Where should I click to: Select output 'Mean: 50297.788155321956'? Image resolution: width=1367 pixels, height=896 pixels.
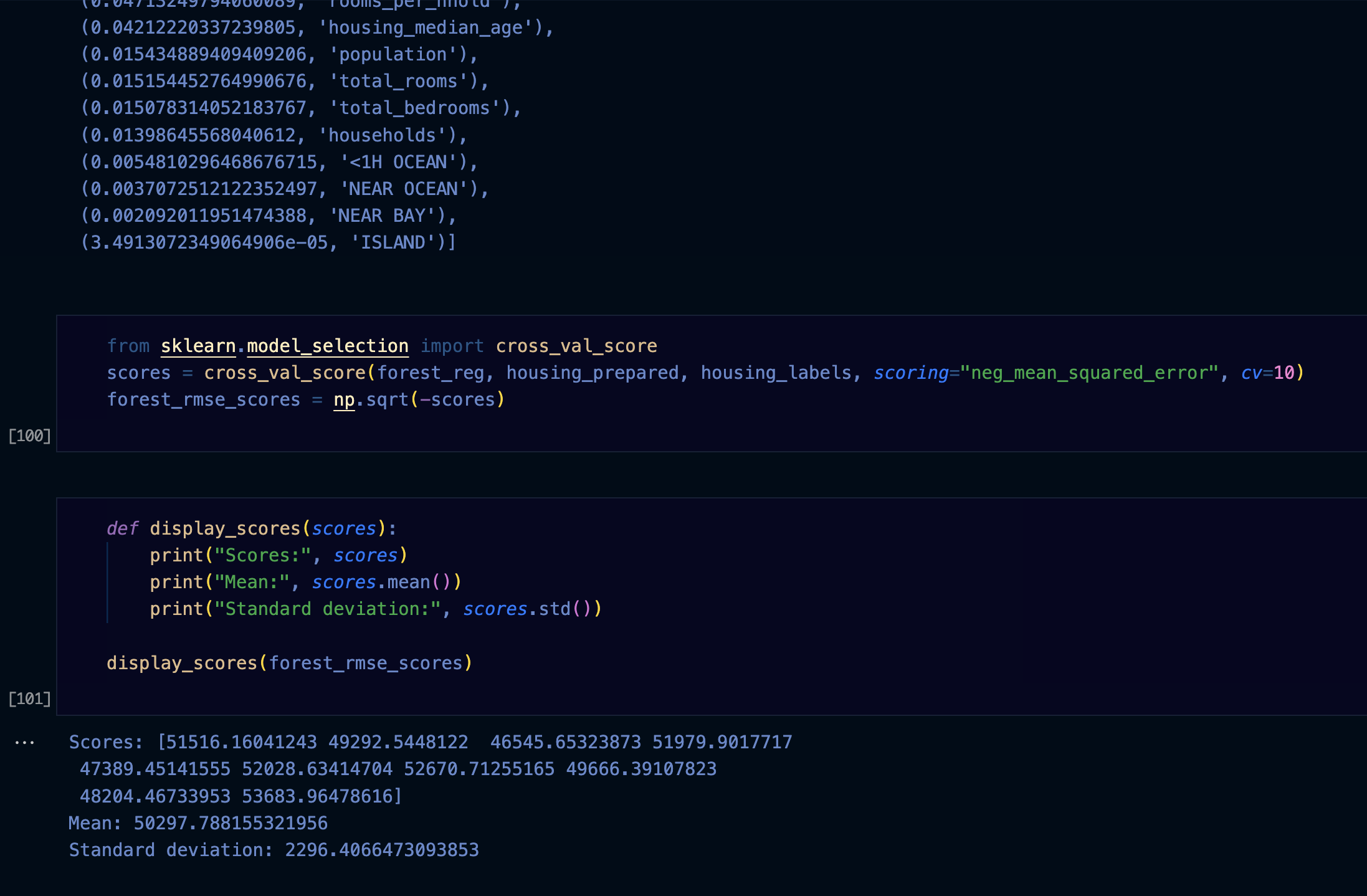pos(198,823)
